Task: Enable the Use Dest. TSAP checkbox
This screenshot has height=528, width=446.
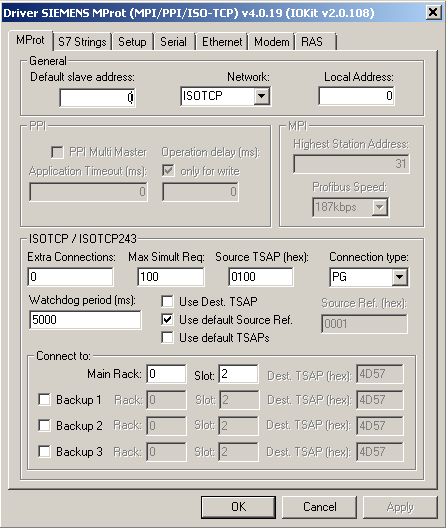Action: pyautogui.click(x=167, y=301)
